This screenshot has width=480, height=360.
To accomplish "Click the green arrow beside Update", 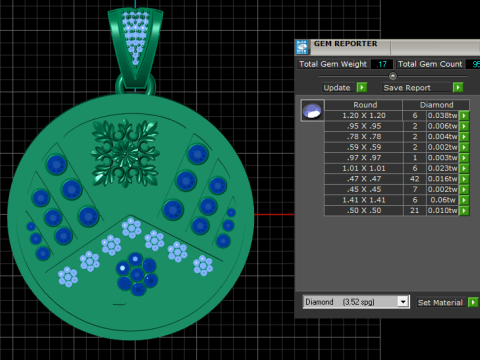I will (x=362, y=87).
